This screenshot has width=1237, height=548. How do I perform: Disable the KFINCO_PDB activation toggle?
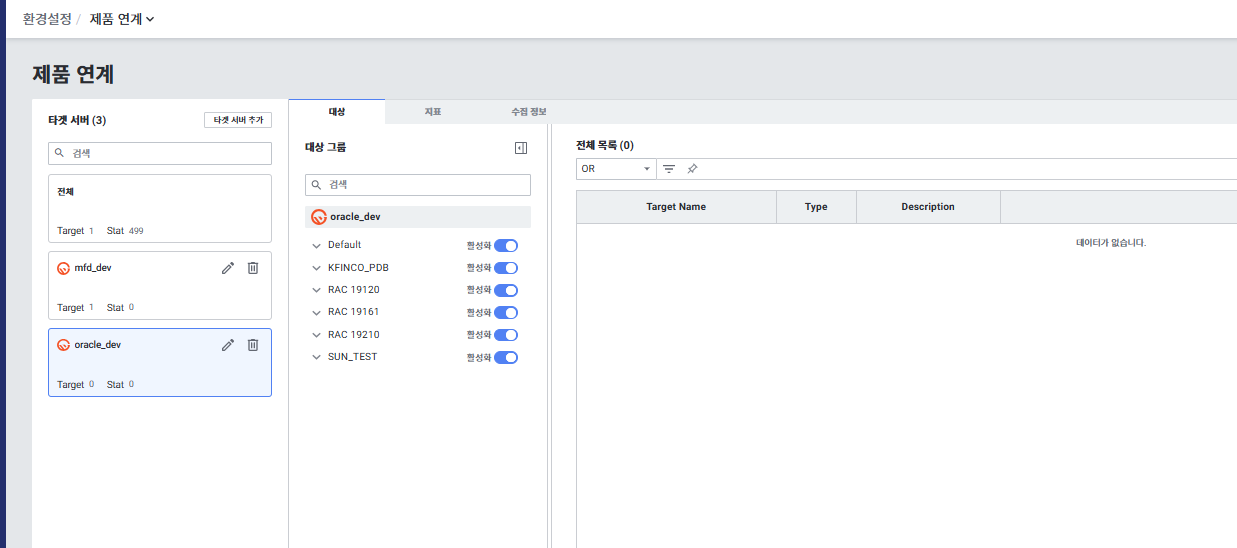[x=506, y=268]
